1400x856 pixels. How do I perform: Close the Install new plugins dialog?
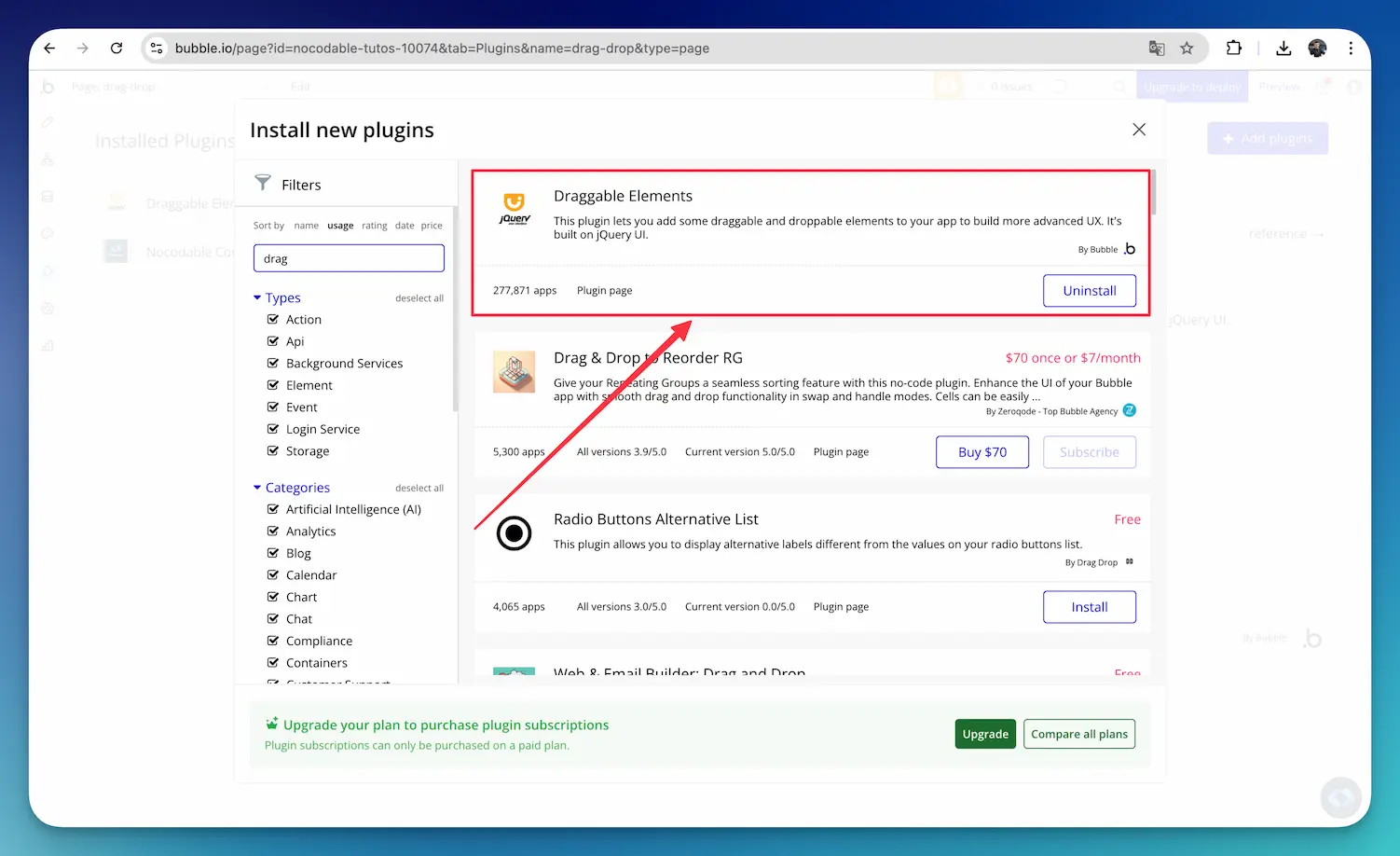point(1139,130)
